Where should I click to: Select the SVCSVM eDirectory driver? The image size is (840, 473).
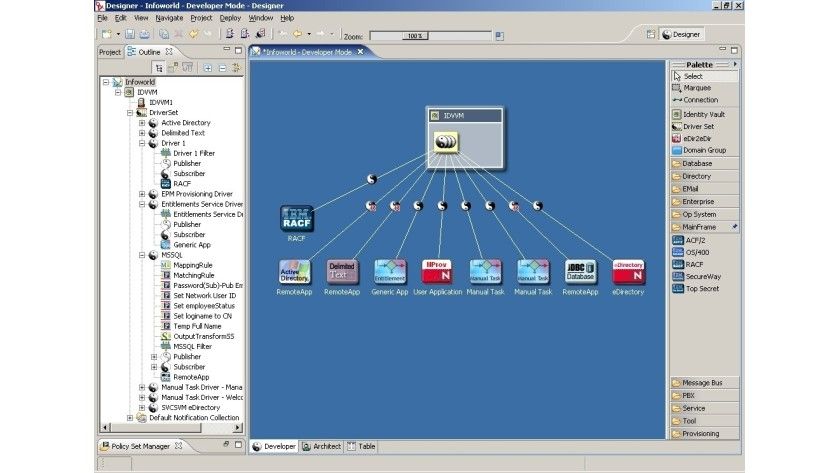[x=185, y=408]
